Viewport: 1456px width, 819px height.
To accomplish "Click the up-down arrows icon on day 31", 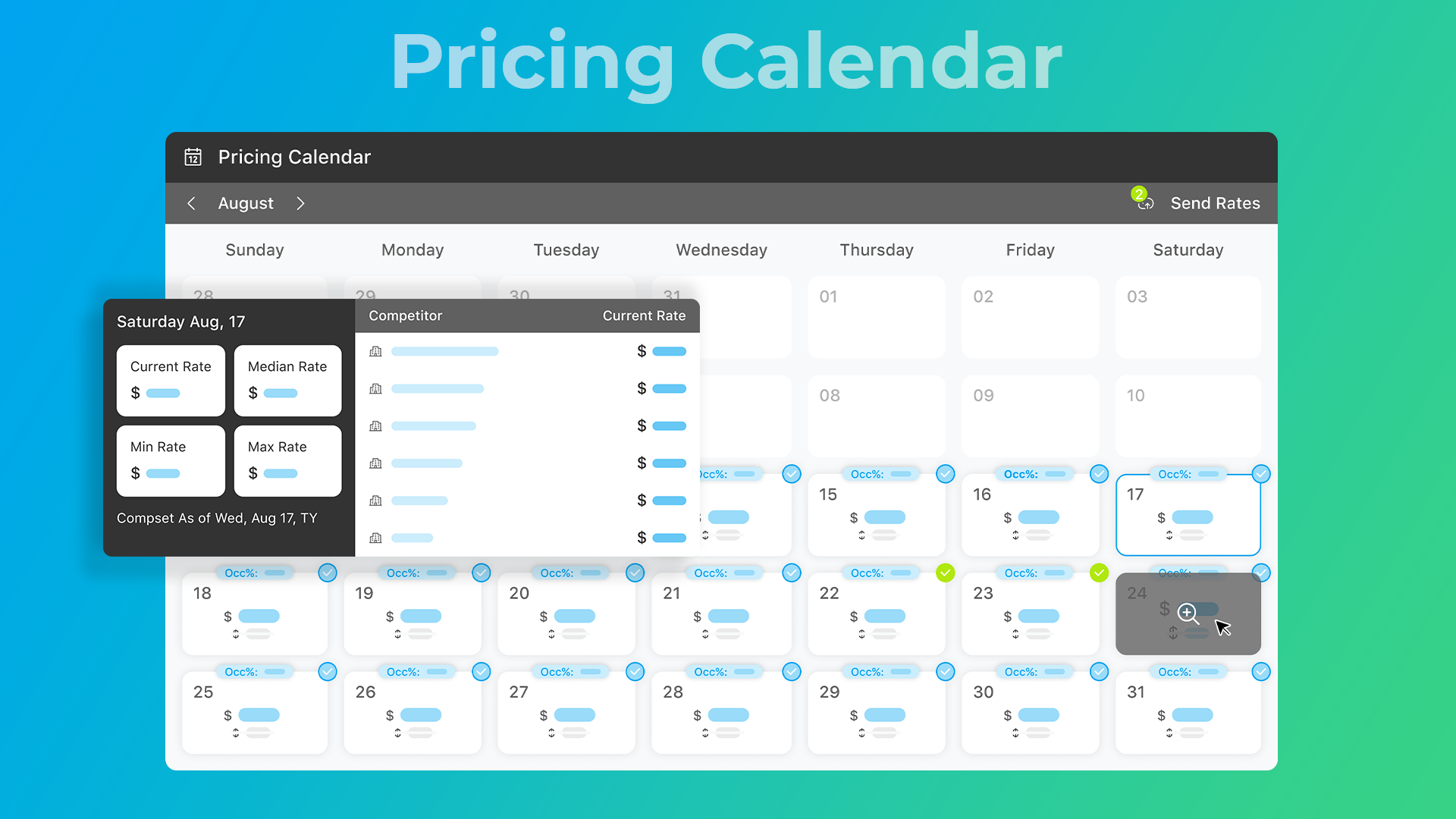I will pos(1169,733).
